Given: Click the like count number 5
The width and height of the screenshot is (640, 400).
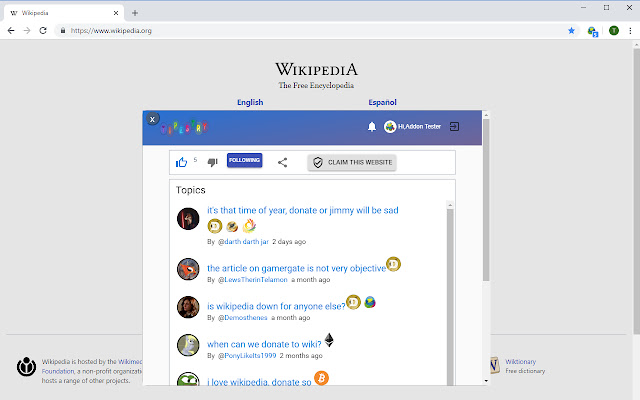Looking at the screenshot, I should (x=195, y=160).
